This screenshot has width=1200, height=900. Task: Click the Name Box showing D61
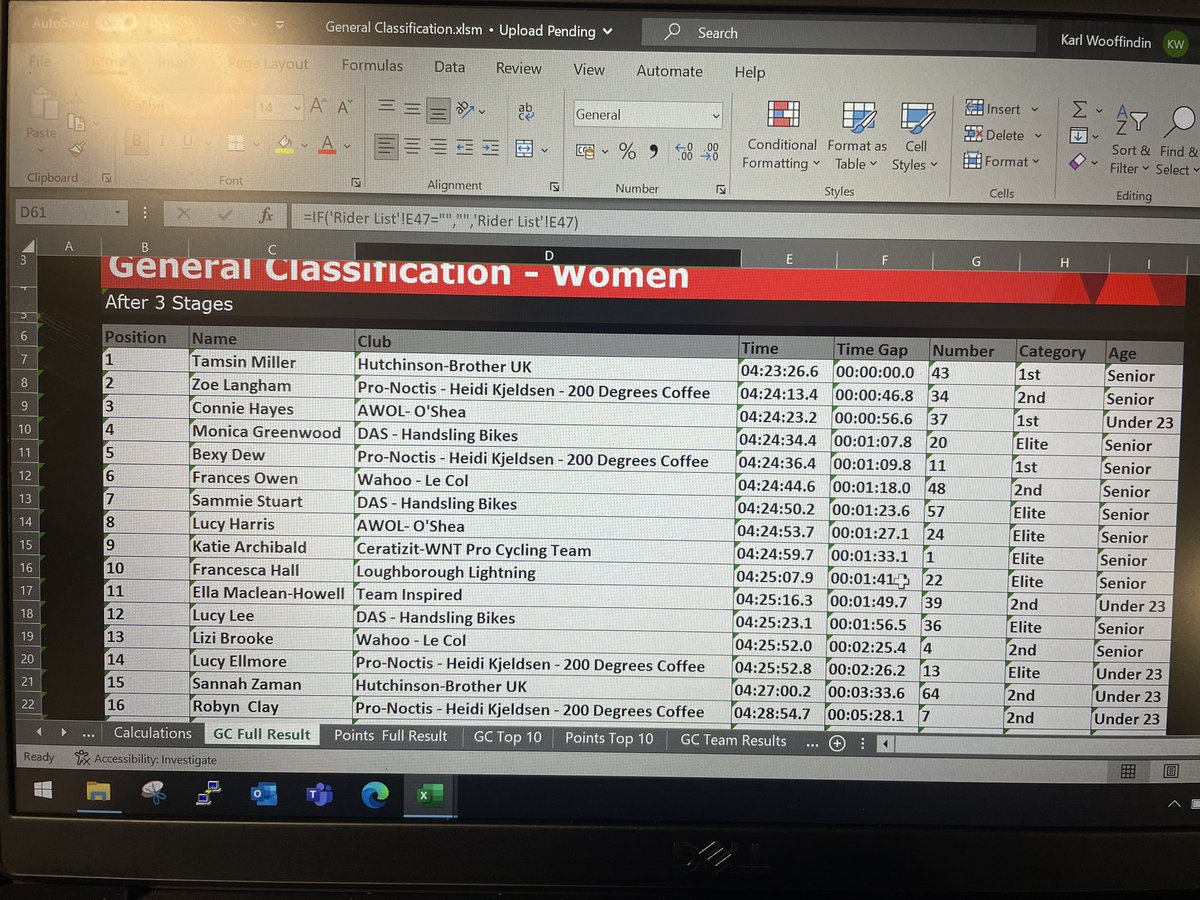[x=70, y=212]
